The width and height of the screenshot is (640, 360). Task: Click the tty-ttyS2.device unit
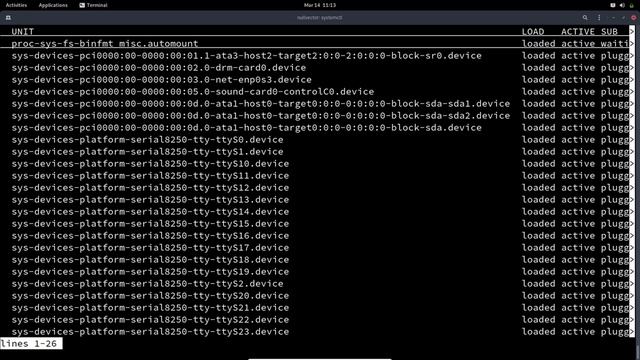pos(147,284)
